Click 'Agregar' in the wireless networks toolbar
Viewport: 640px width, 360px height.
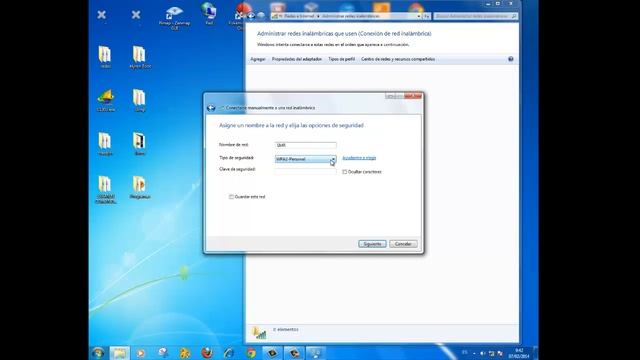coord(258,59)
